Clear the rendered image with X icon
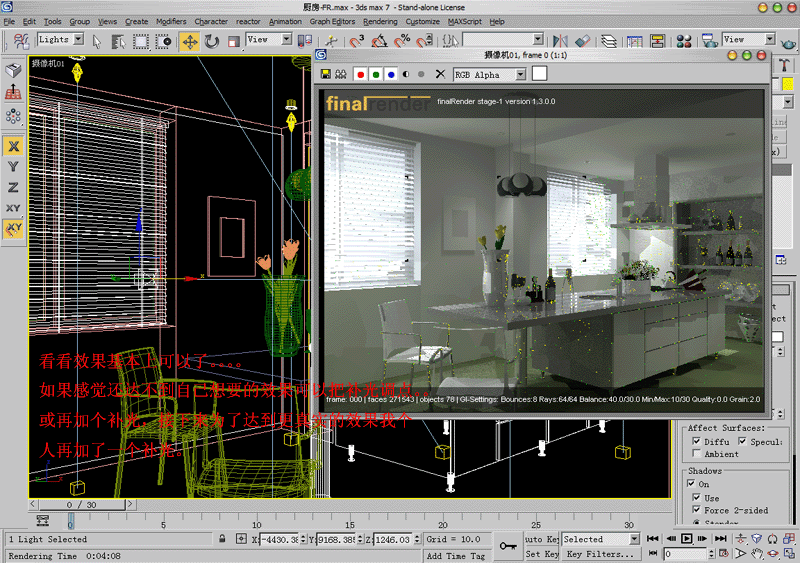The width and height of the screenshot is (800, 563). (440, 75)
